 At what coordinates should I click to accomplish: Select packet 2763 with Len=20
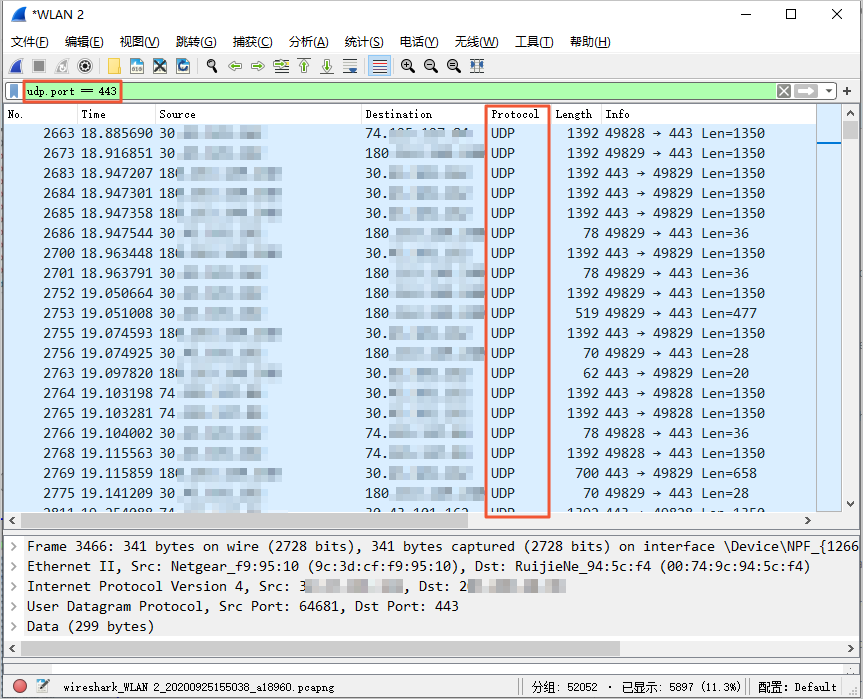410,373
